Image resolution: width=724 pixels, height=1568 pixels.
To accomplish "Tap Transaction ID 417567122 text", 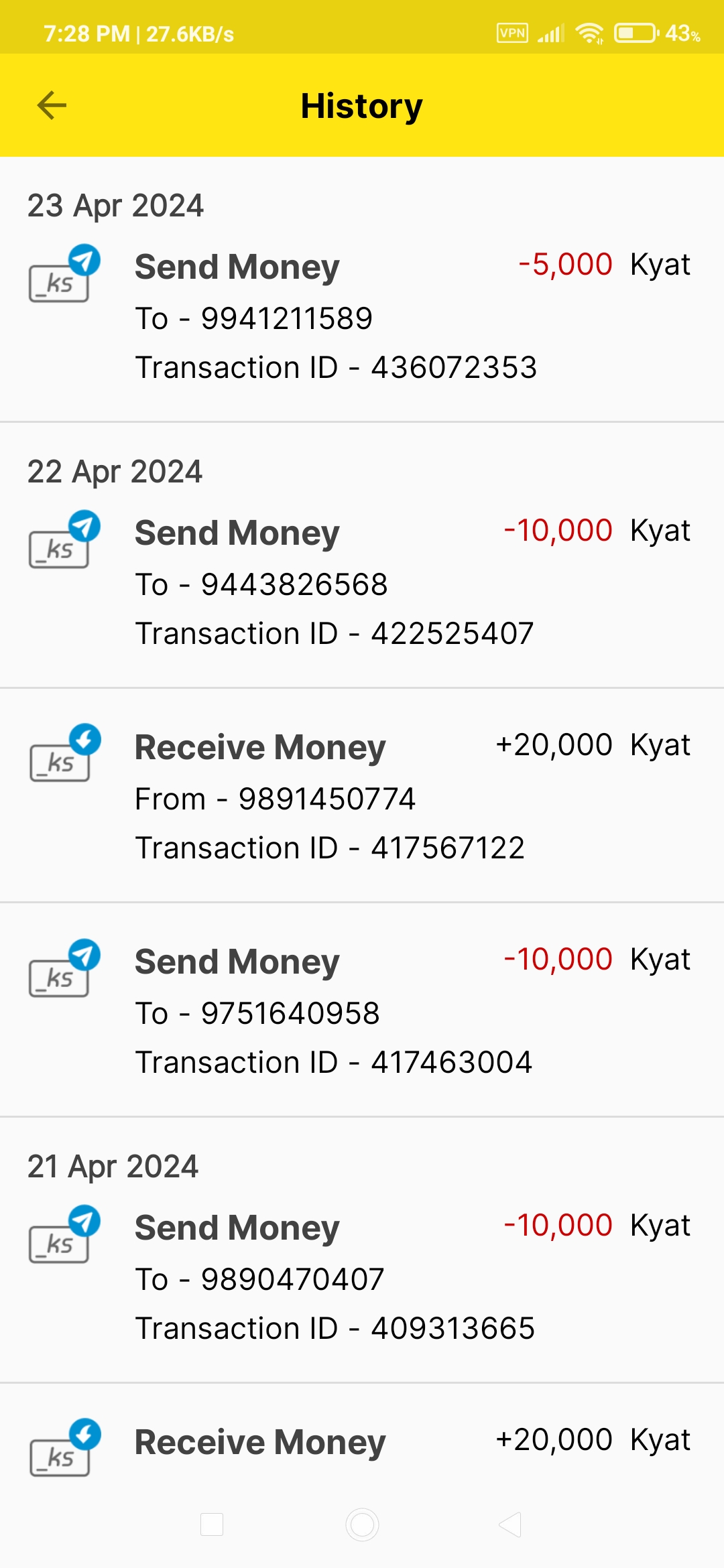I will (330, 848).
